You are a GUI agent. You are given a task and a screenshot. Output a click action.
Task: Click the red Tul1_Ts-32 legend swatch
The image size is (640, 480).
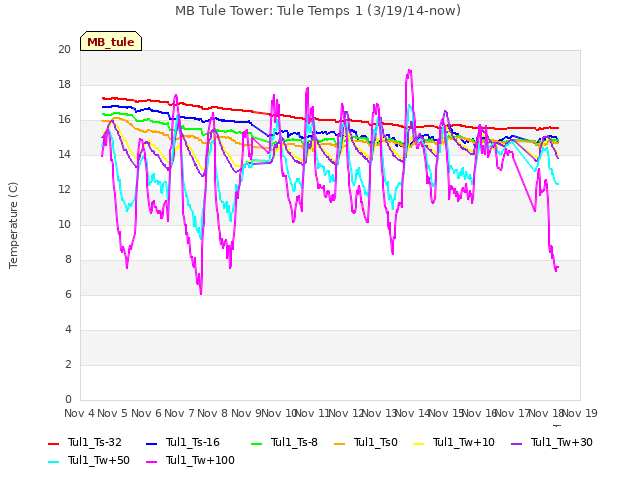click(53, 444)
